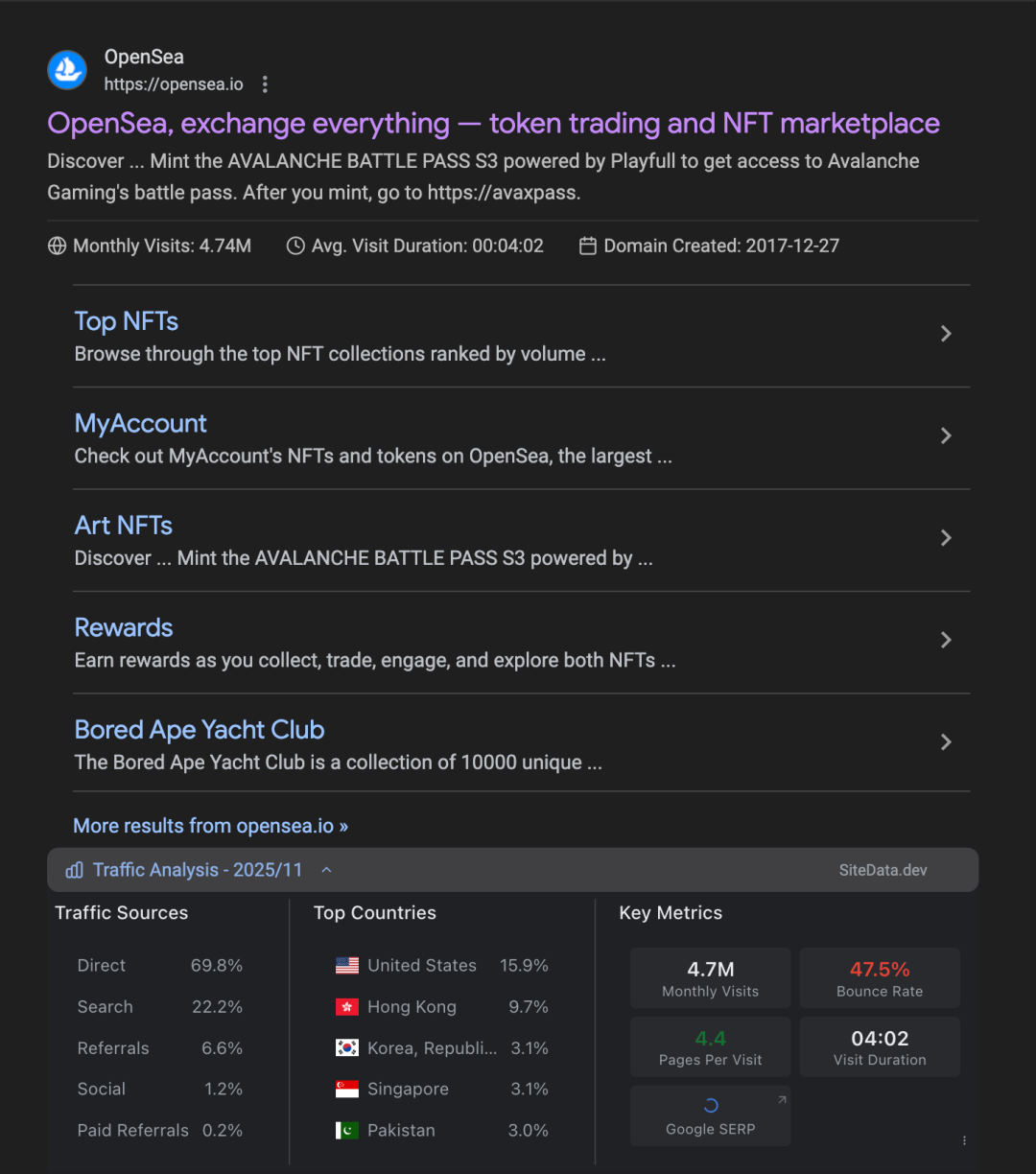Image resolution: width=1036 pixels, height=1174 pixels.
Task: Click the SiteData.dev label
Action: pos(883,870)
